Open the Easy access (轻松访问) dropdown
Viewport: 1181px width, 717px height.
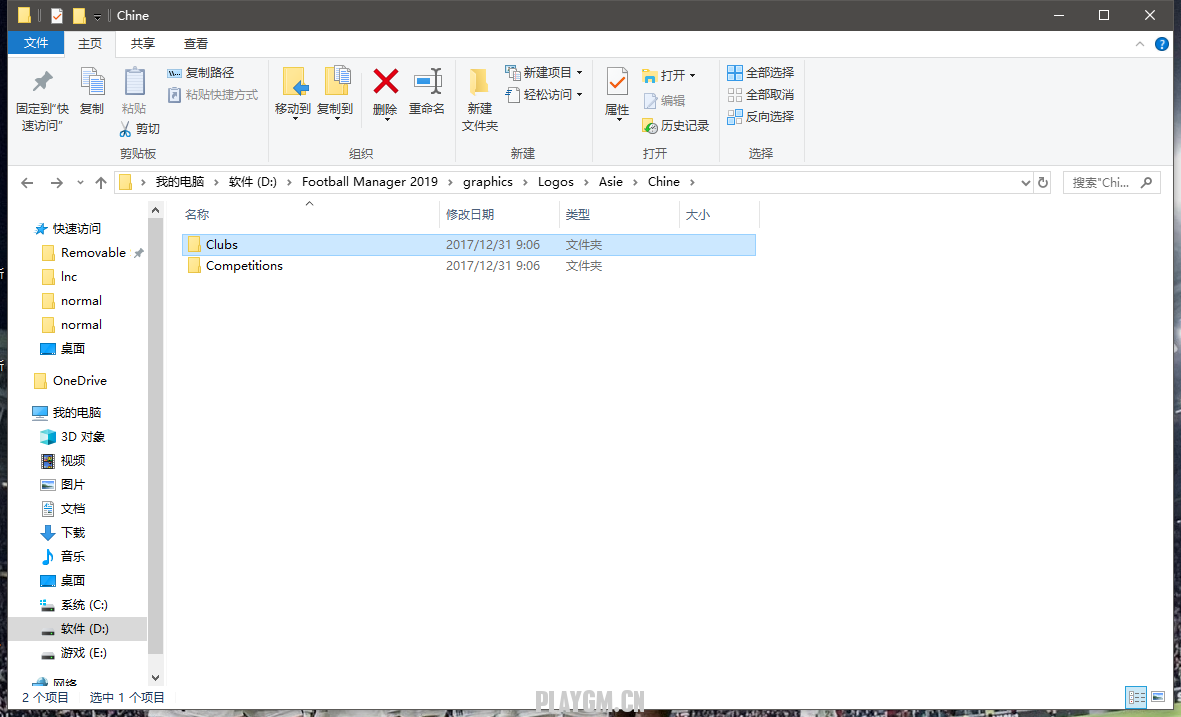point(544,94)
